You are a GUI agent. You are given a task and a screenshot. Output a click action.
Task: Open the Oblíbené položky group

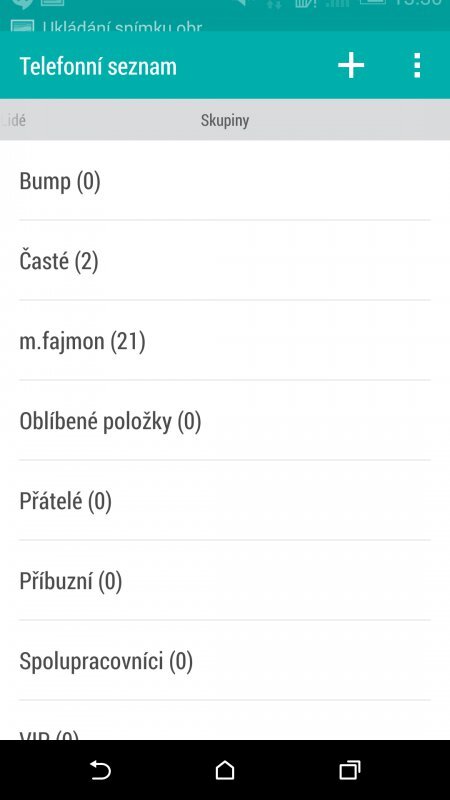click(225, 420)
